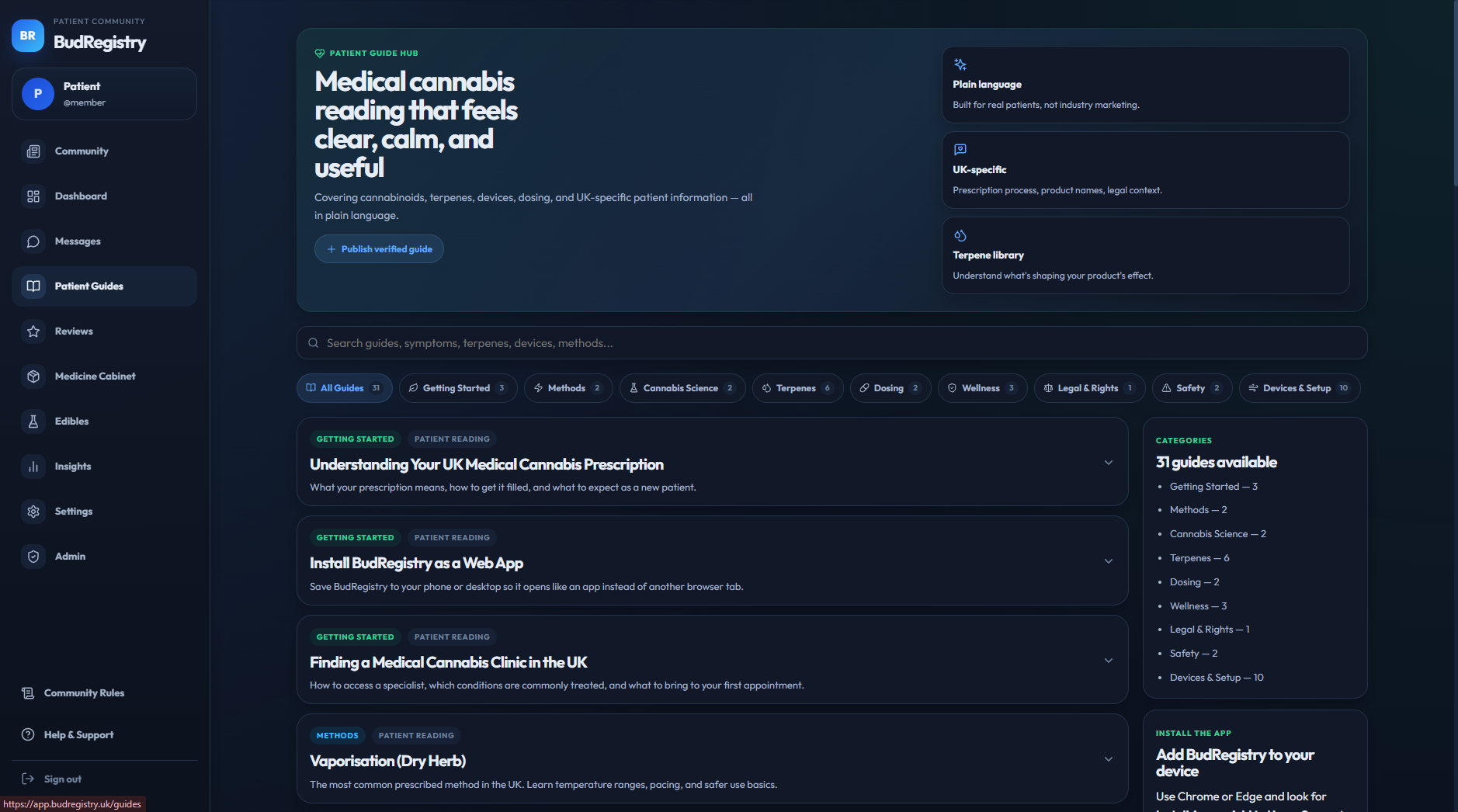Viewport: 1458px width, 812px height.
Task: Click the Patient @member profile card
Action: (104, 94)
